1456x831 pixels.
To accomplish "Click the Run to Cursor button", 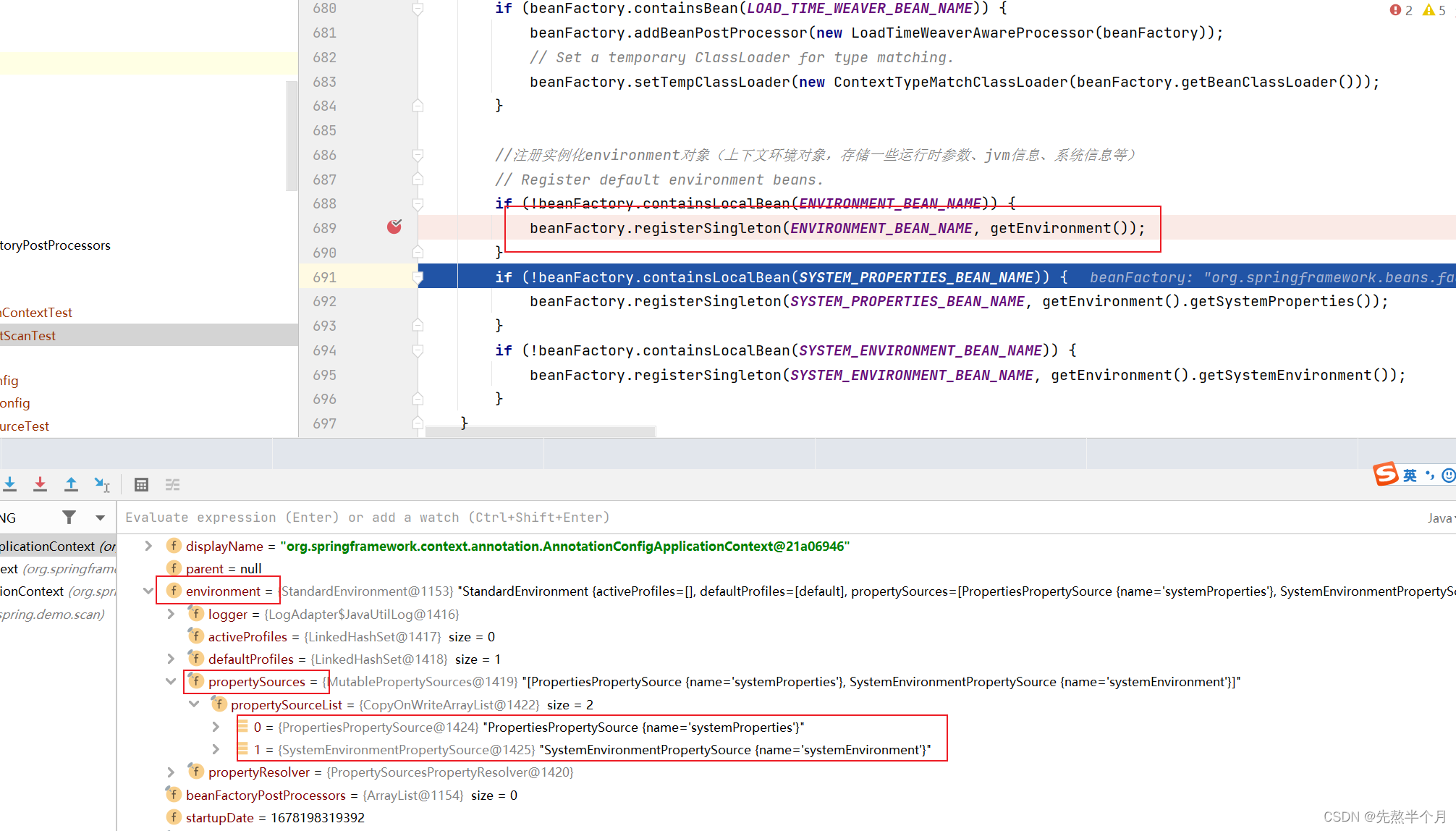I will click(x=102, y=484).
